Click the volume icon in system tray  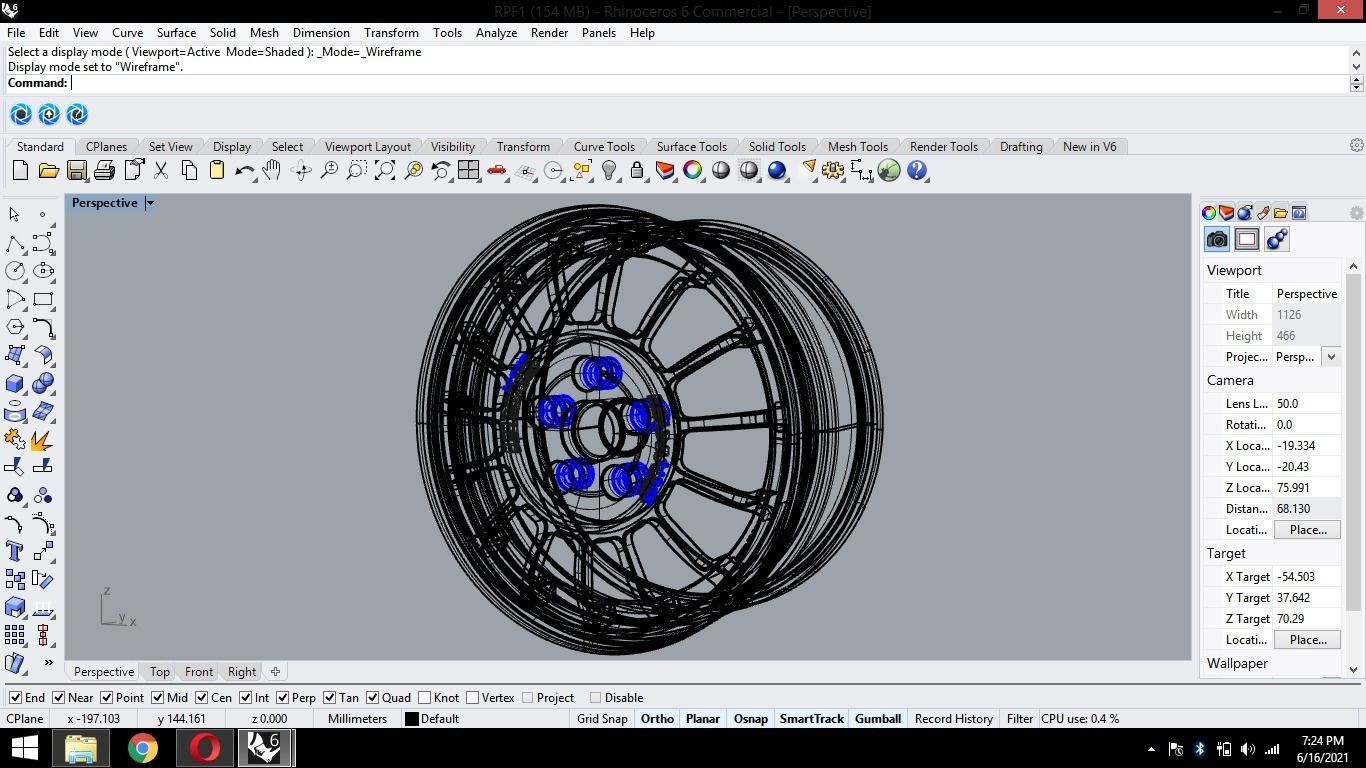tap(1247, 749)
